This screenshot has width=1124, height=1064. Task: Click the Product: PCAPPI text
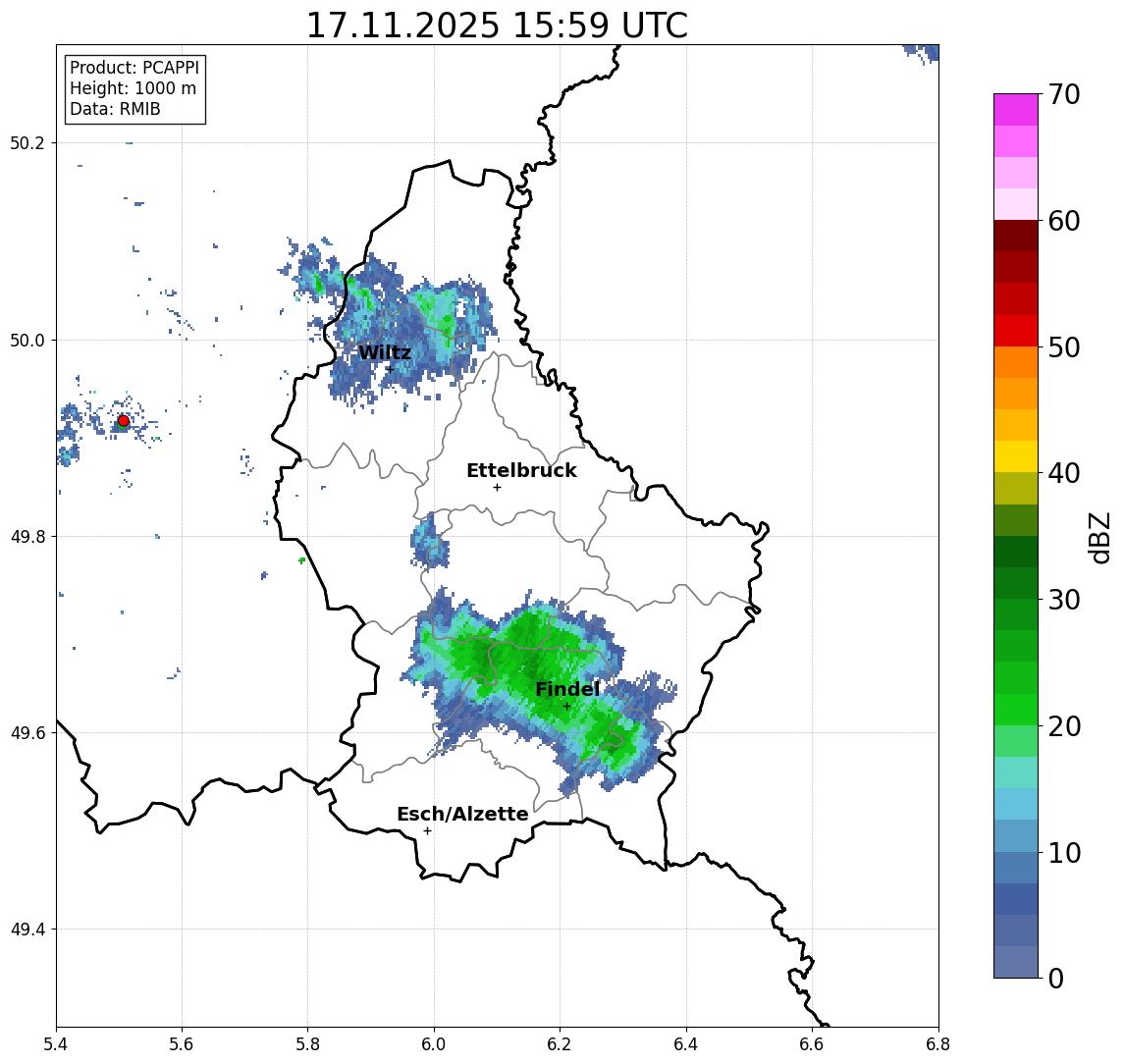click(x=134, y=68)
